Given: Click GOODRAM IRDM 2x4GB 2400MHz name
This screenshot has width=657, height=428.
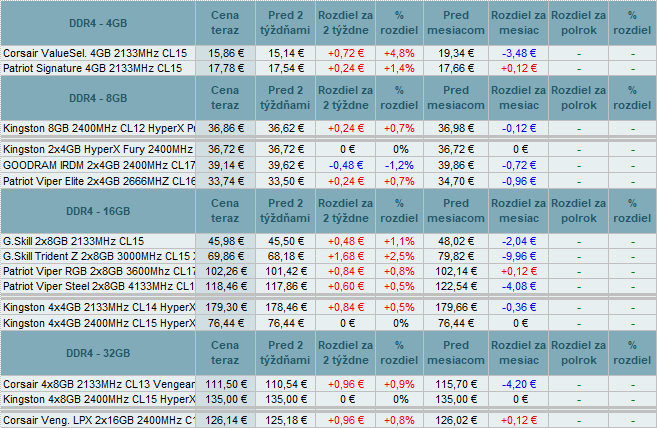Looking at the screenshot, I should (99, 165).
